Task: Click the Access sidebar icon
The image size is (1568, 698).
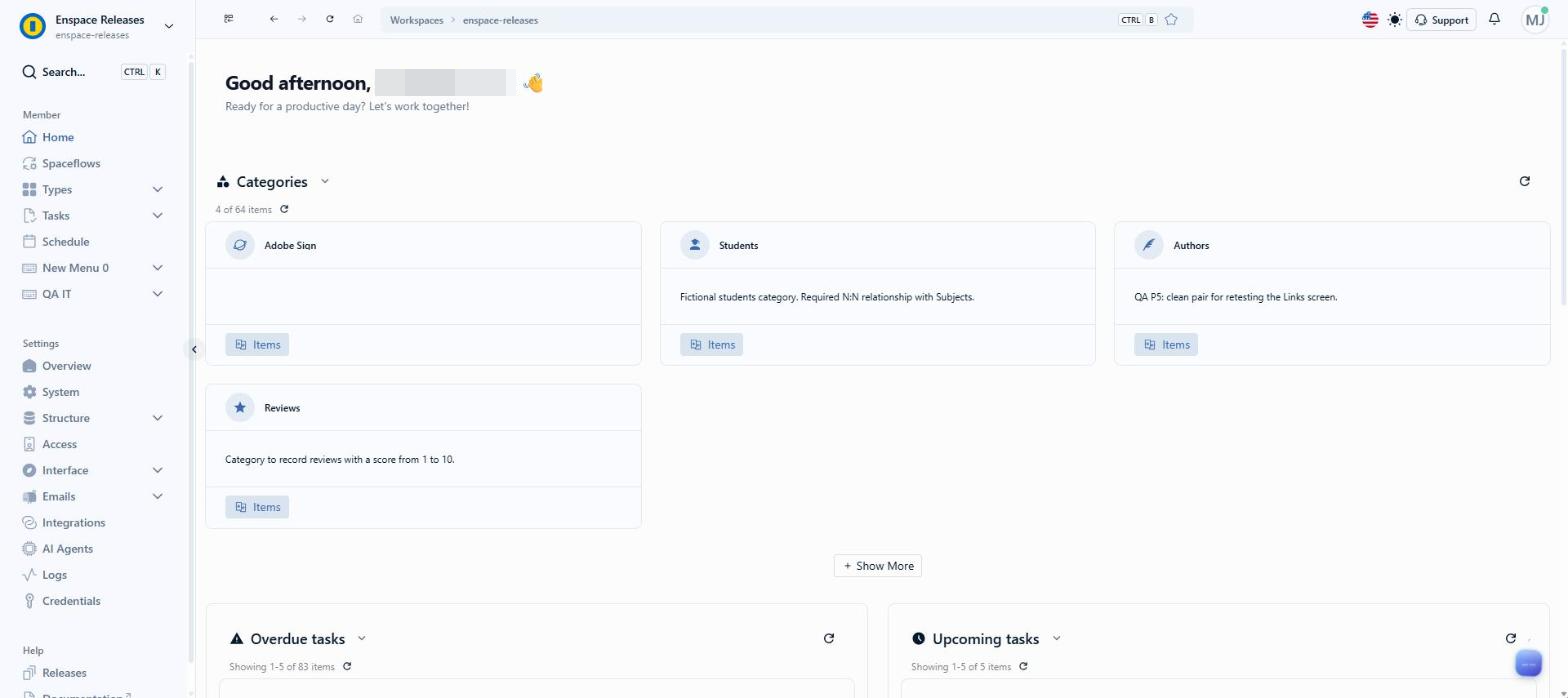Action: point(30,444)
